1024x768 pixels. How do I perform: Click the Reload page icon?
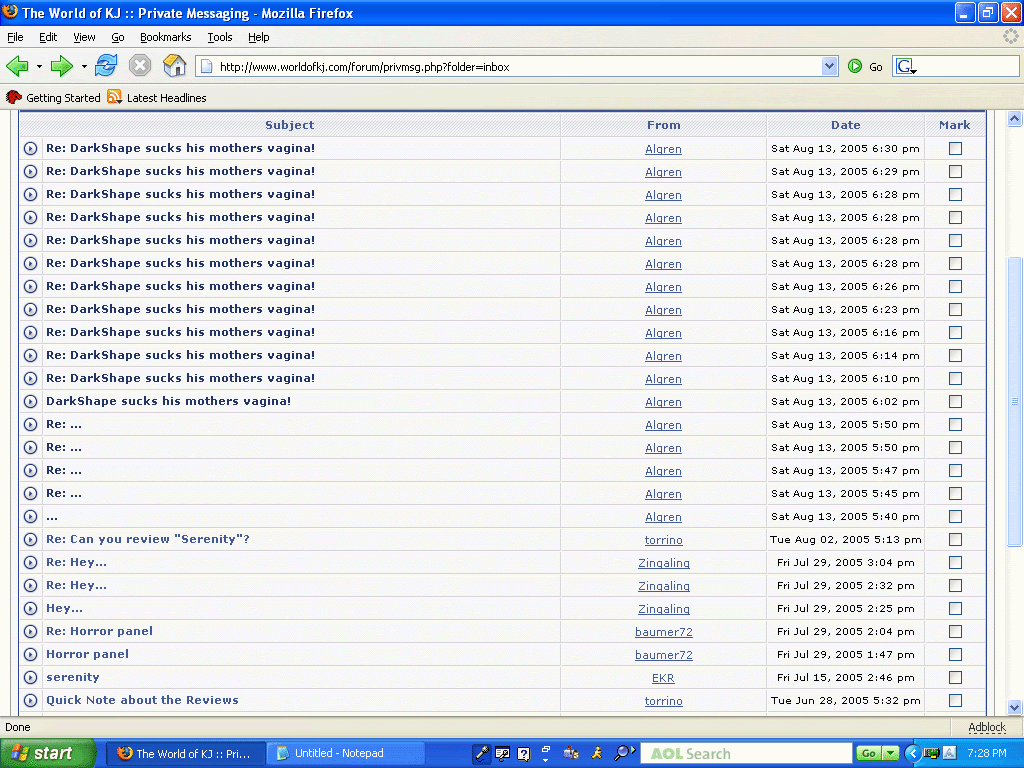pos(106,66)
